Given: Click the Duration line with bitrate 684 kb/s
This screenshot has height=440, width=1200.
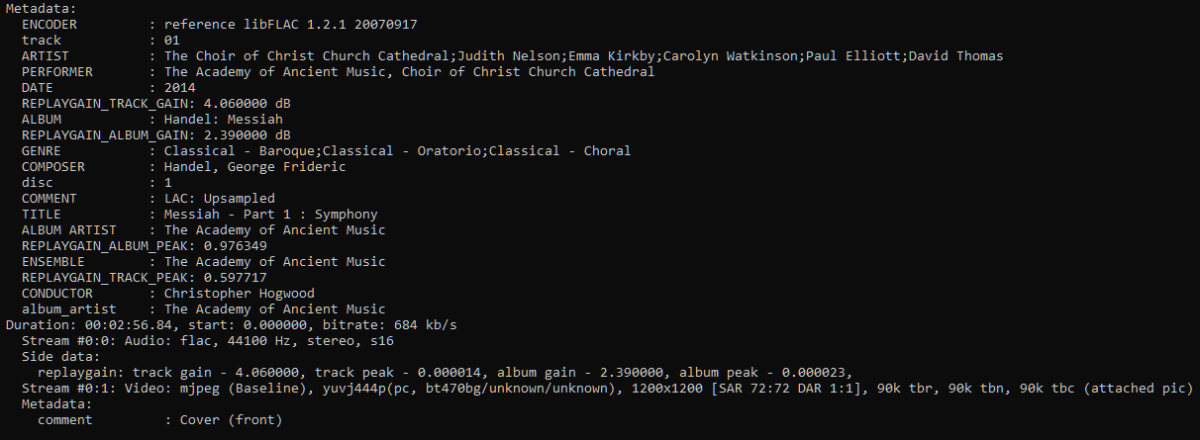Looking at the screenshot, I should click(x=231, y=327).
